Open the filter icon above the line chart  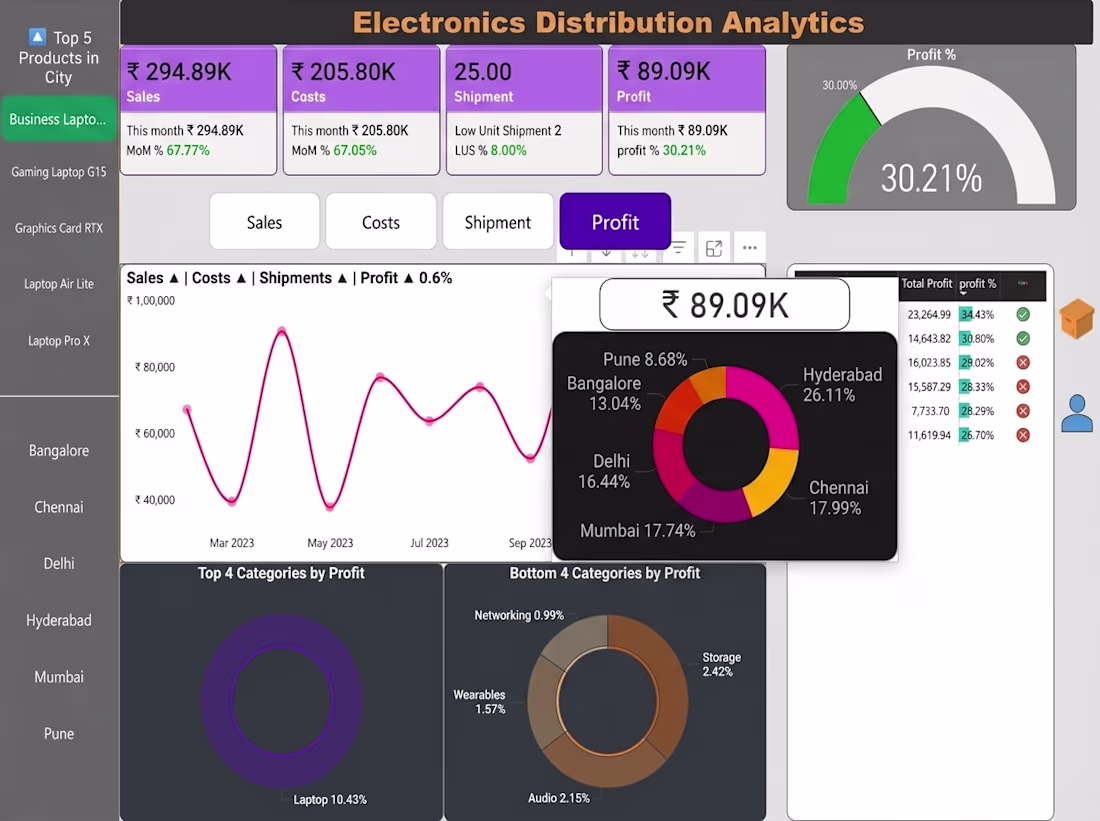678,248
